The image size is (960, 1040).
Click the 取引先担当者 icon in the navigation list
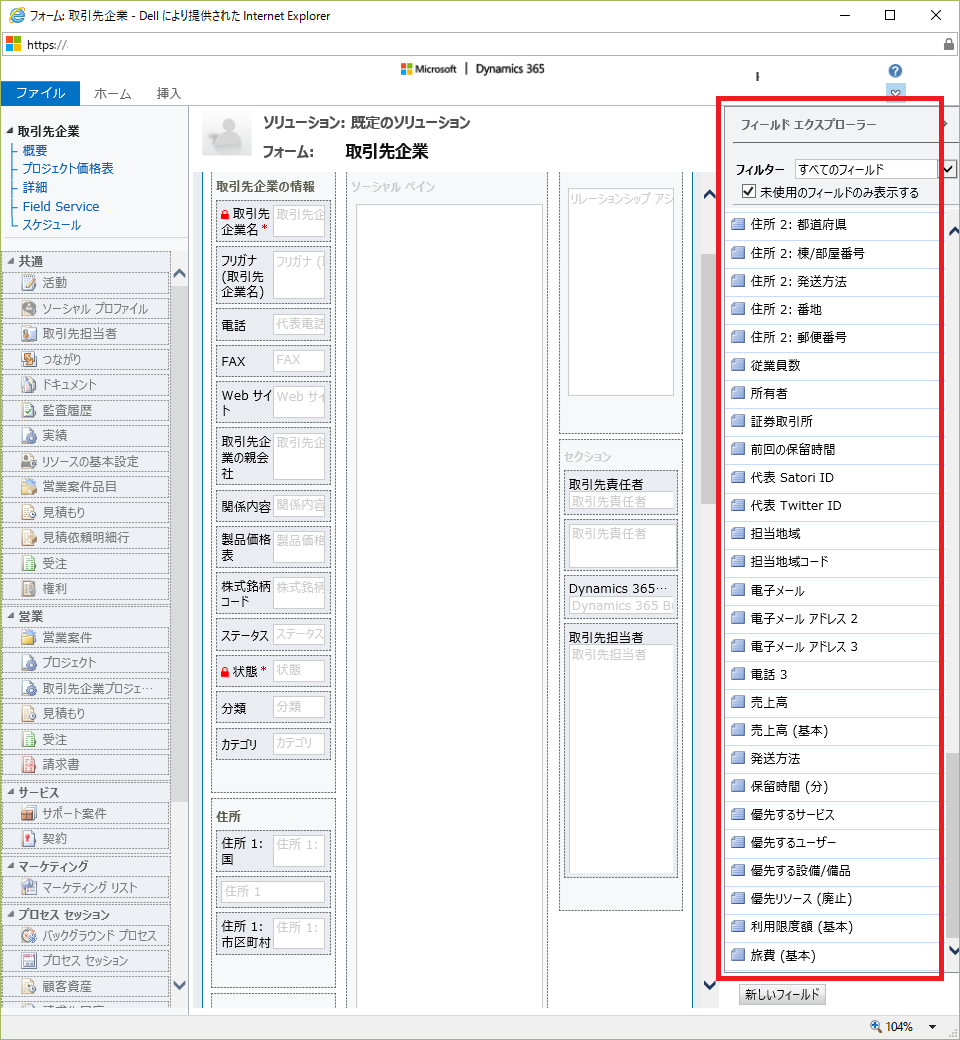click(x=29, y=334)
